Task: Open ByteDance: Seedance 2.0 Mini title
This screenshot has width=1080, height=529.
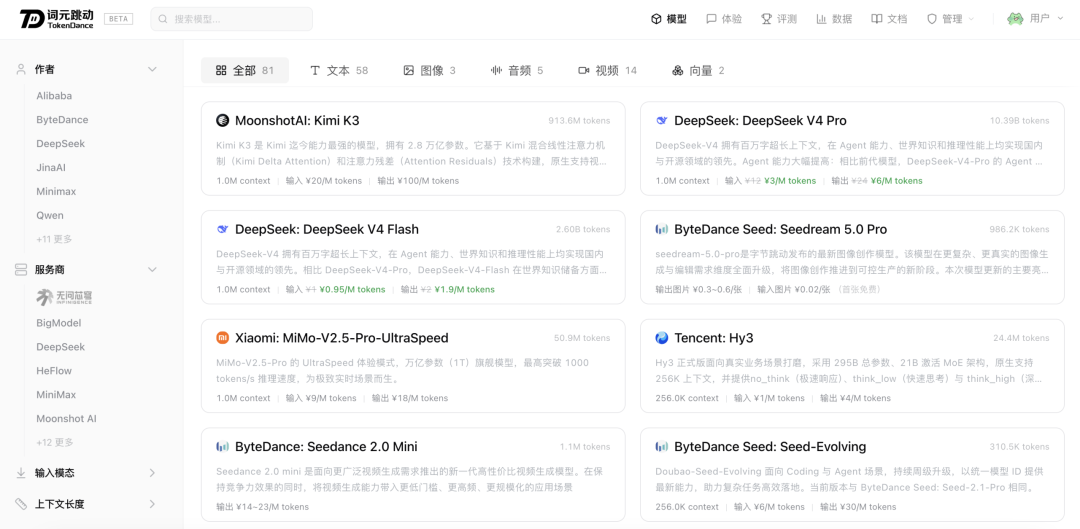Action: (x=326, y=446)
